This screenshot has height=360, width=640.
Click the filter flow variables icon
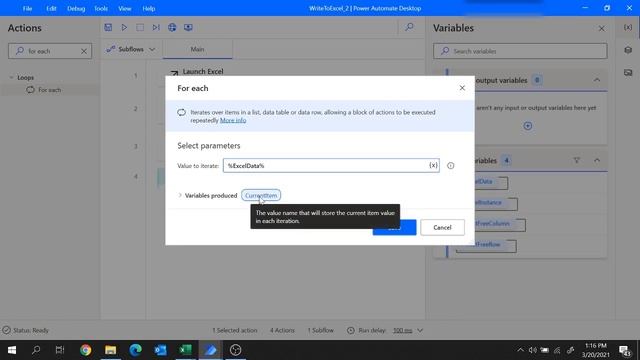pos(576,160)
